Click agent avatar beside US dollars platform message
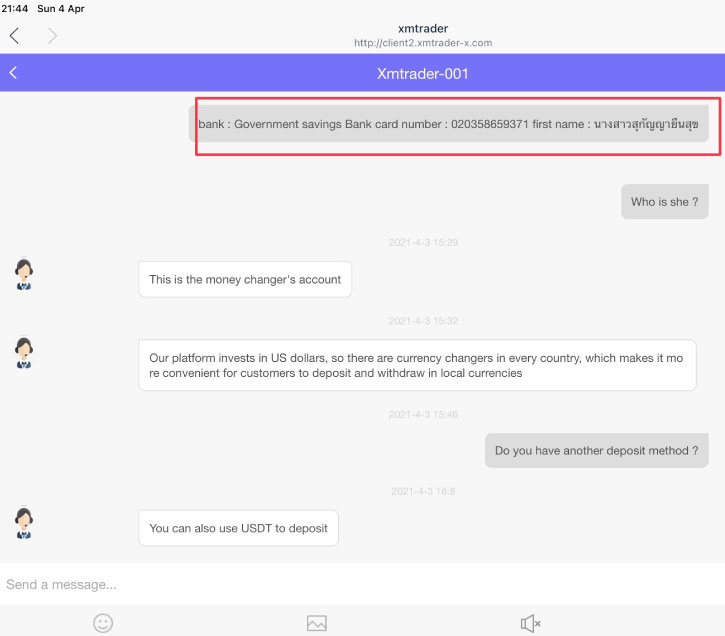Screen dimensions: 725x636 tap(24, 353)
